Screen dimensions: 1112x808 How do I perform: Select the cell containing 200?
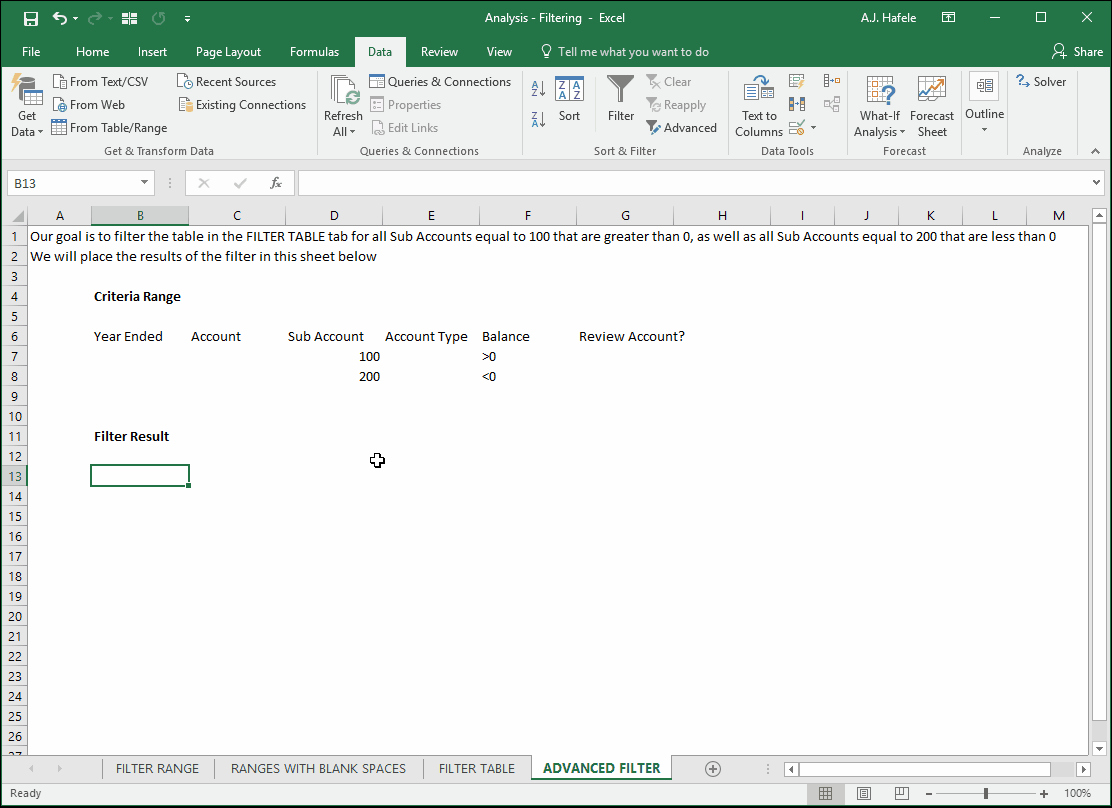(x=334, y=376)
